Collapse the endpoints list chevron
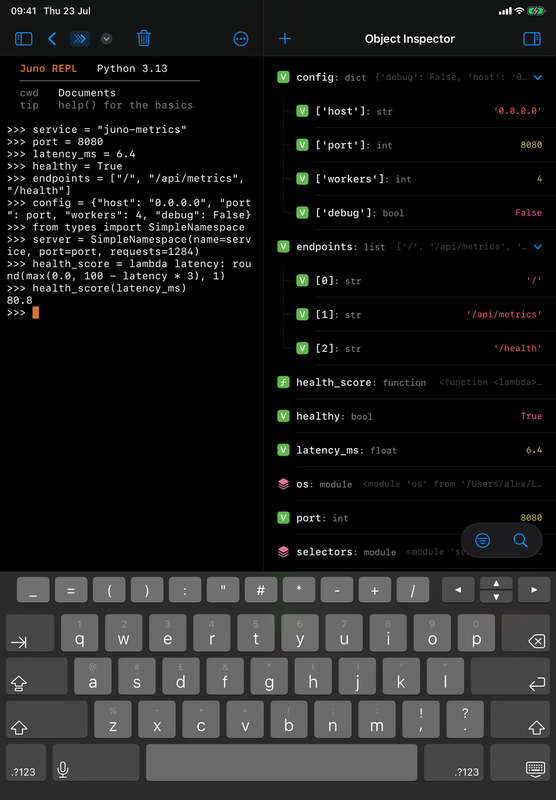The width and height of the screenshot is (556, 800). tap(538, 247)
